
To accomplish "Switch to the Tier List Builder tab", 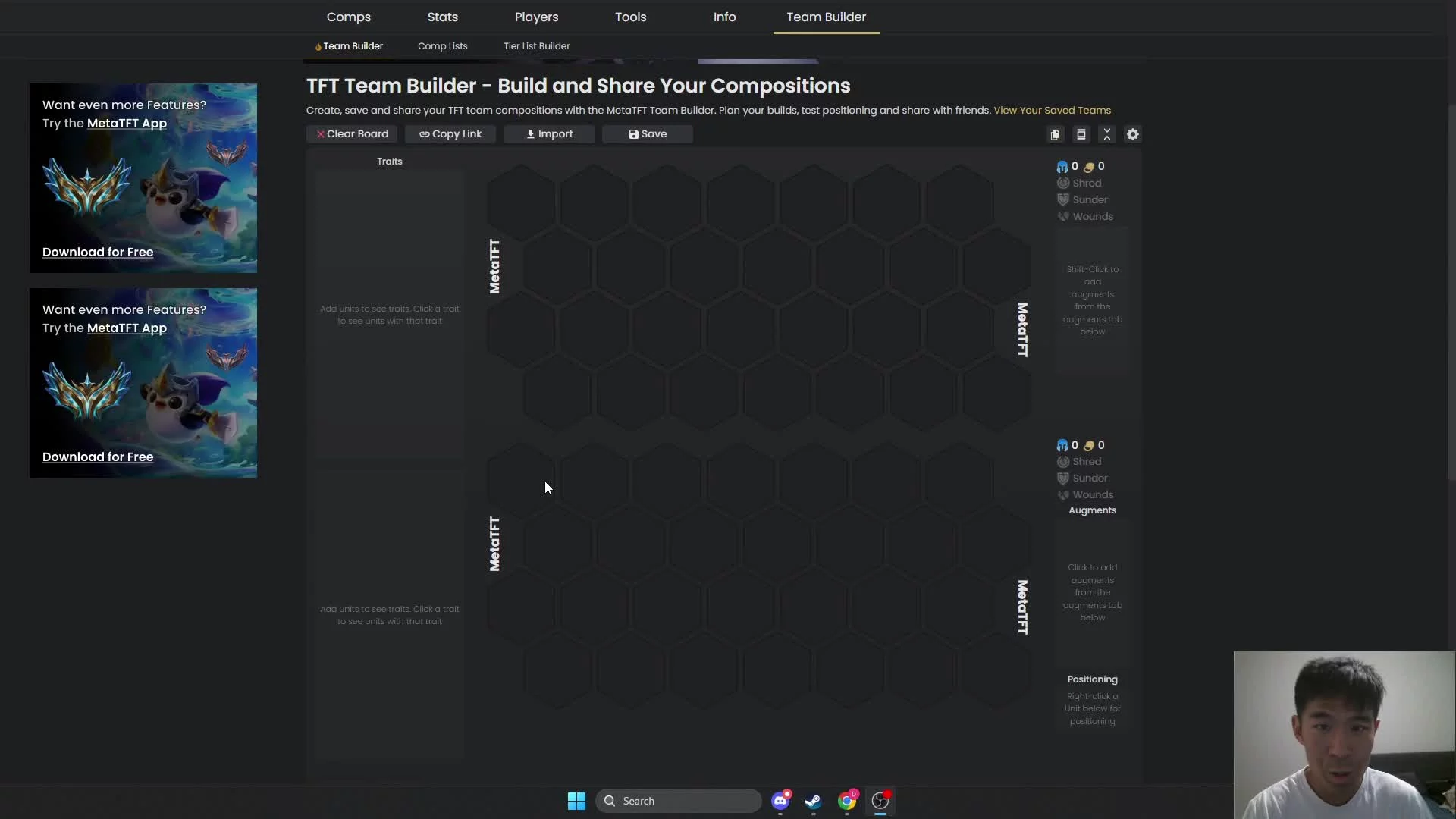I will tap(536, 46).
